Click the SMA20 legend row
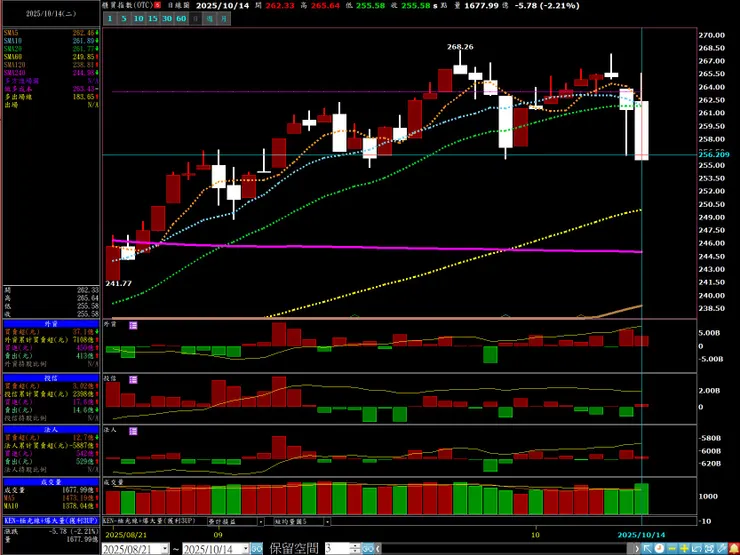Image resolution: width=740 pixels, height=555 pixels. [x=51, y=49]
